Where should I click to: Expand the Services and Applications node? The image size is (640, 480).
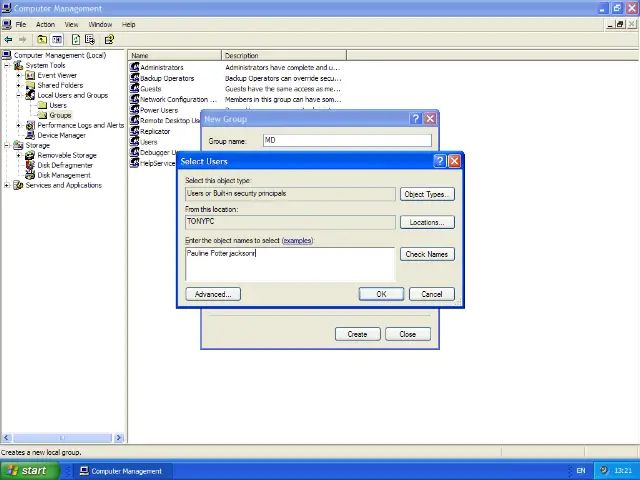7,185
